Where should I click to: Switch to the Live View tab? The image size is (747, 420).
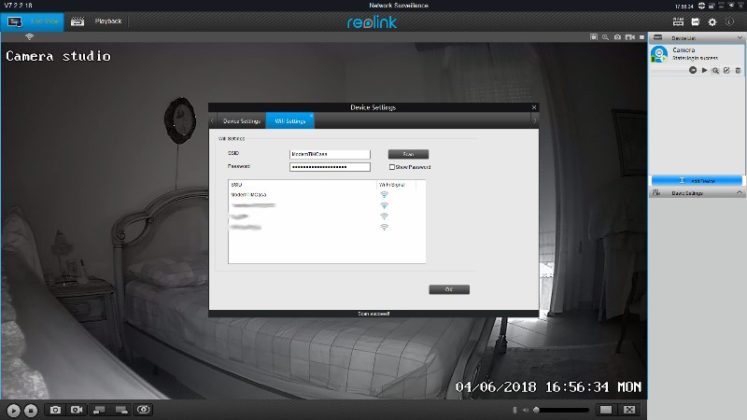(x=32, y=22)
